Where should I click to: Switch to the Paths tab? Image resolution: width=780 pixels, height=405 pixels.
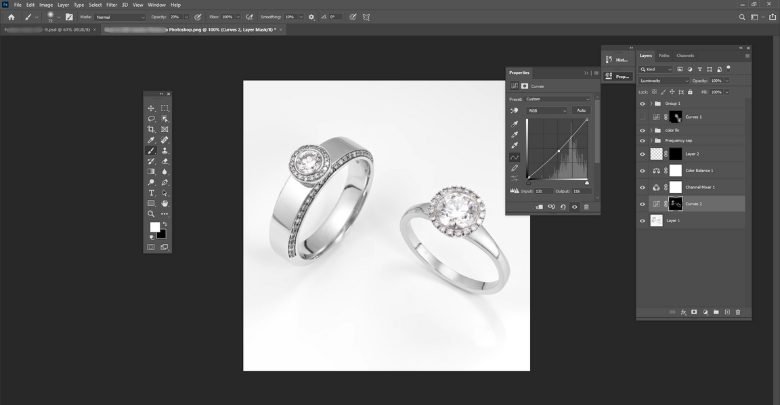click(x=664, y=56)
